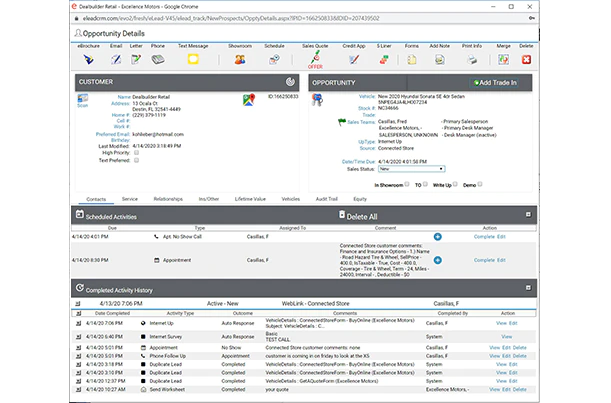Click the customer panel refresh icon

[290, 82]
